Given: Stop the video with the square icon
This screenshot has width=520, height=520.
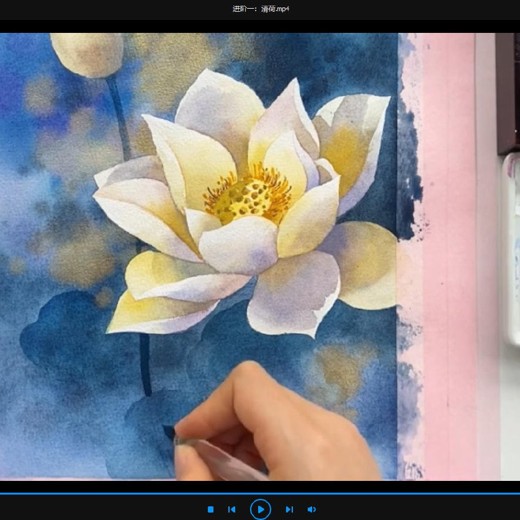Looking at the screenshot, I should pos(211,509).
